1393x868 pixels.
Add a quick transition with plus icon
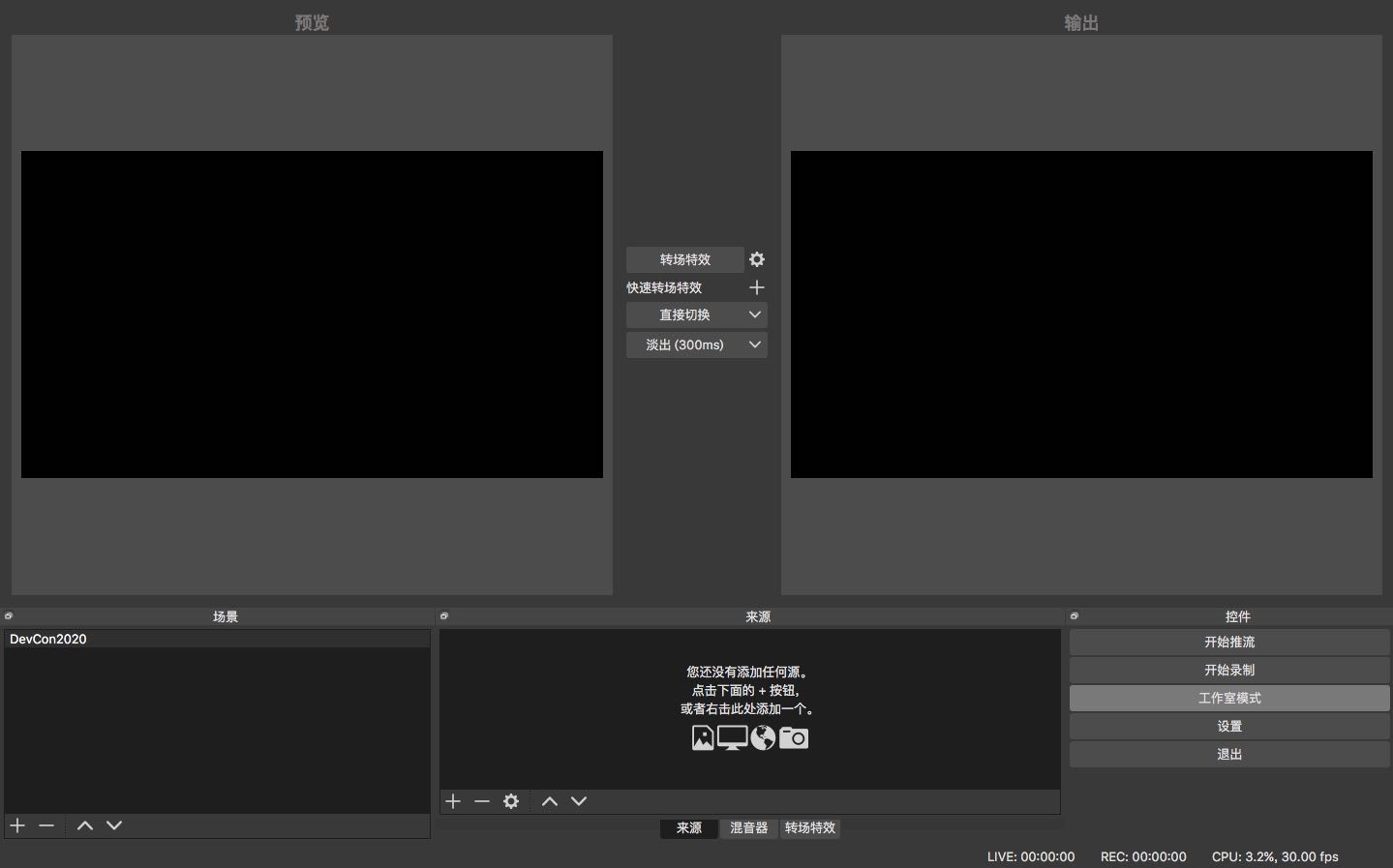[757, 287]
